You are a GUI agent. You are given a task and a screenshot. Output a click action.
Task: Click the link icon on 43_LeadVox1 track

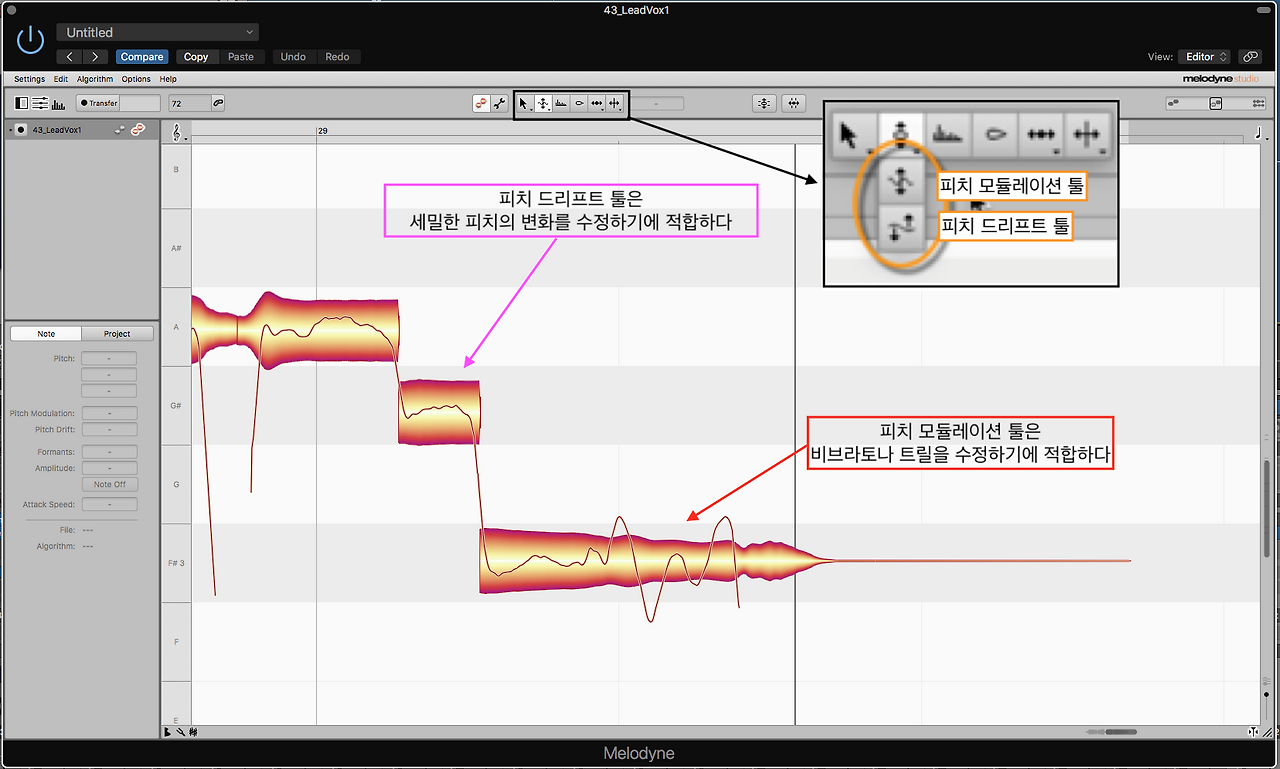pyautogui.click(x=138, y=130)
